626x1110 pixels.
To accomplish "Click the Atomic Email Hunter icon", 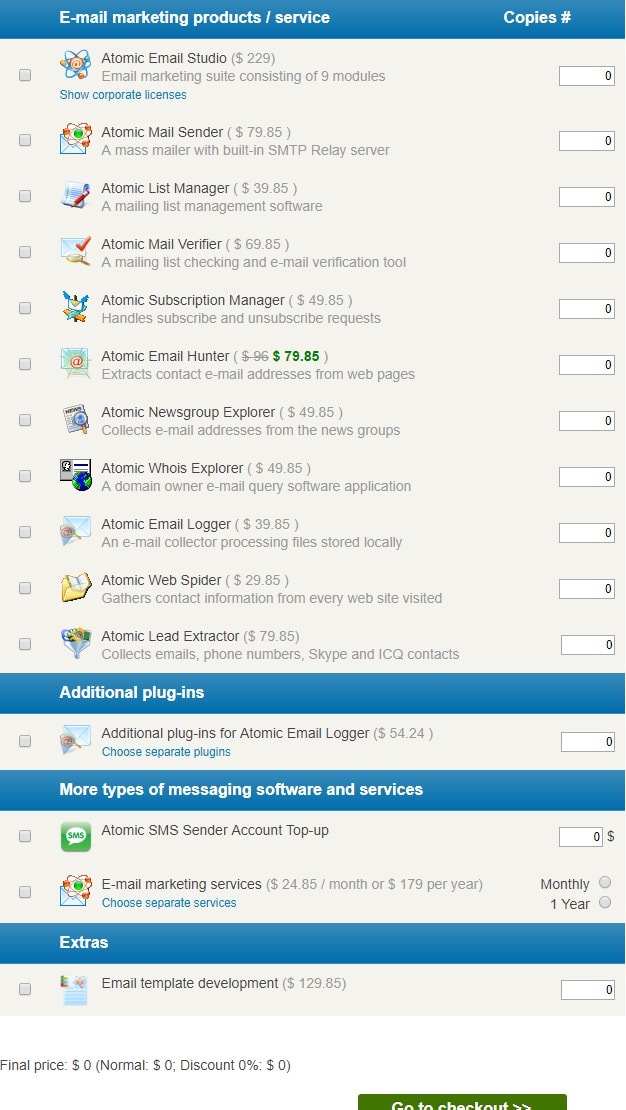I will click(75, 362).
